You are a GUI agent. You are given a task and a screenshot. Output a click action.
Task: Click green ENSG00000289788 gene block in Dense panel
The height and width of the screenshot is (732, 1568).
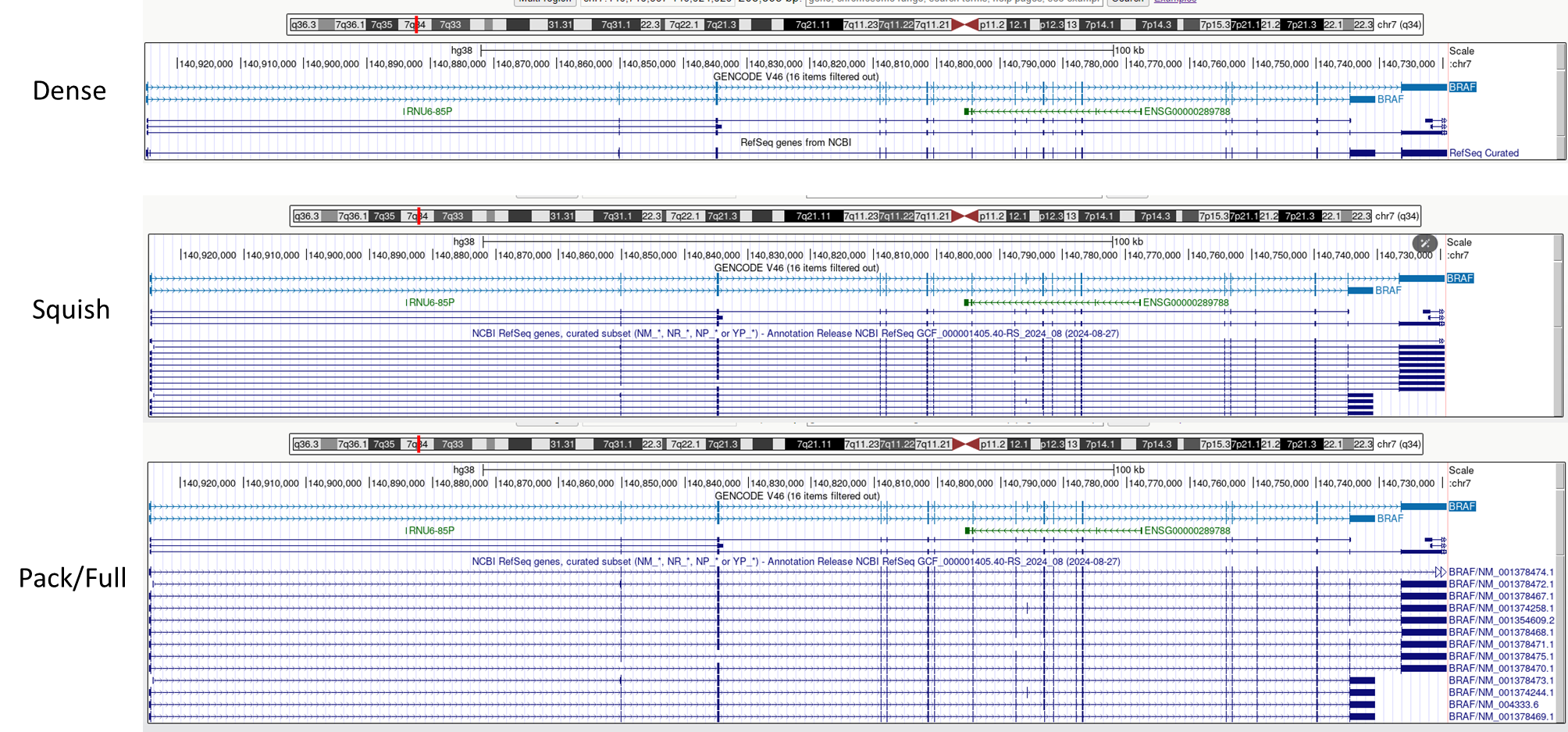point(968,112)
